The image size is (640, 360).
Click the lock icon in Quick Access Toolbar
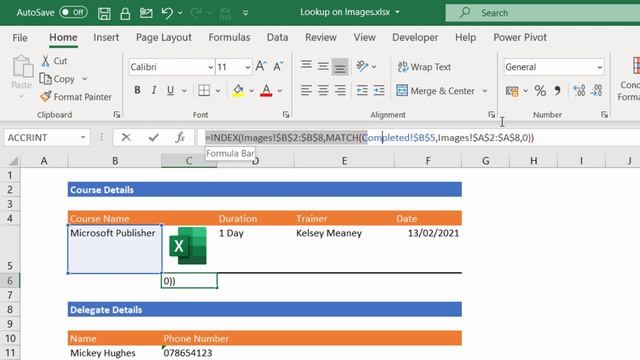click(125, 13)
